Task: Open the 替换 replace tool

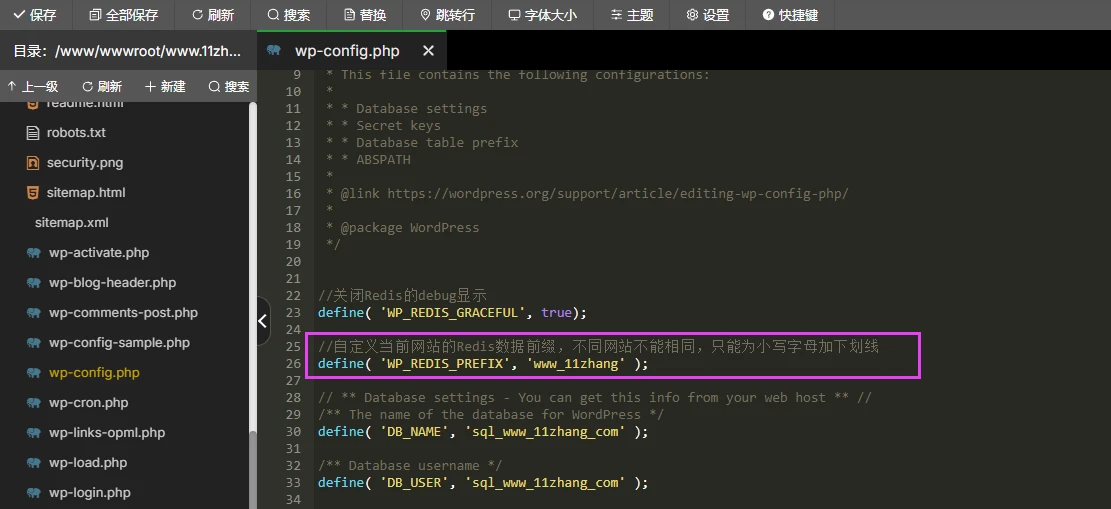Action: [x=365, y=15]
